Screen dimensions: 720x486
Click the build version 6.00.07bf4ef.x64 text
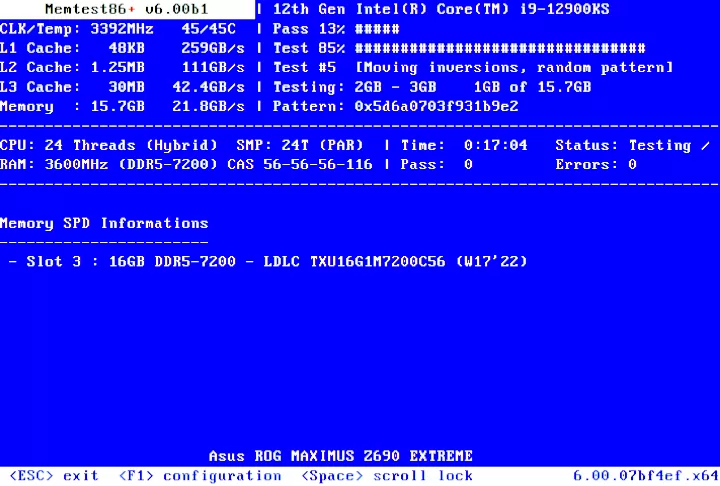click(645, 475)
